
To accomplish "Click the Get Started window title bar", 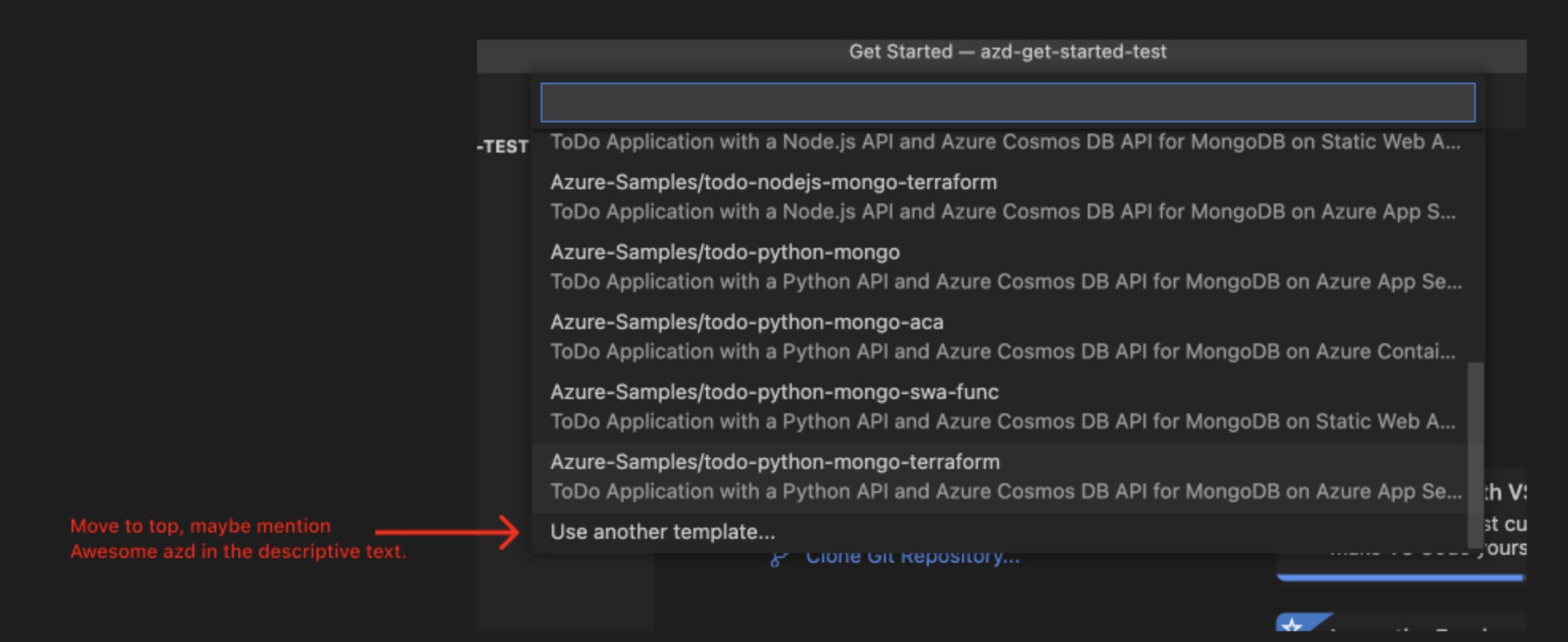I will point(1007,52).
